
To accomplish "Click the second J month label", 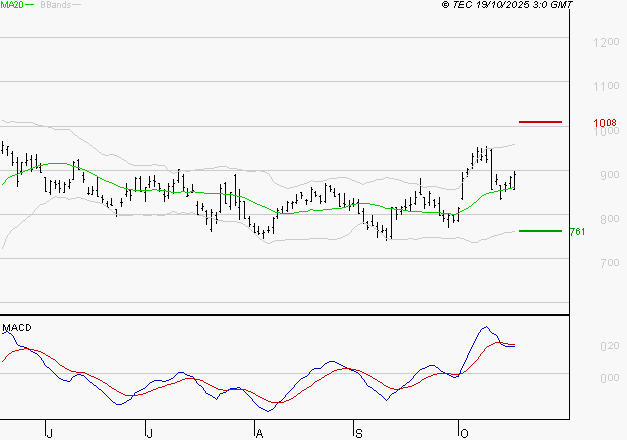I will pos(149,434).
